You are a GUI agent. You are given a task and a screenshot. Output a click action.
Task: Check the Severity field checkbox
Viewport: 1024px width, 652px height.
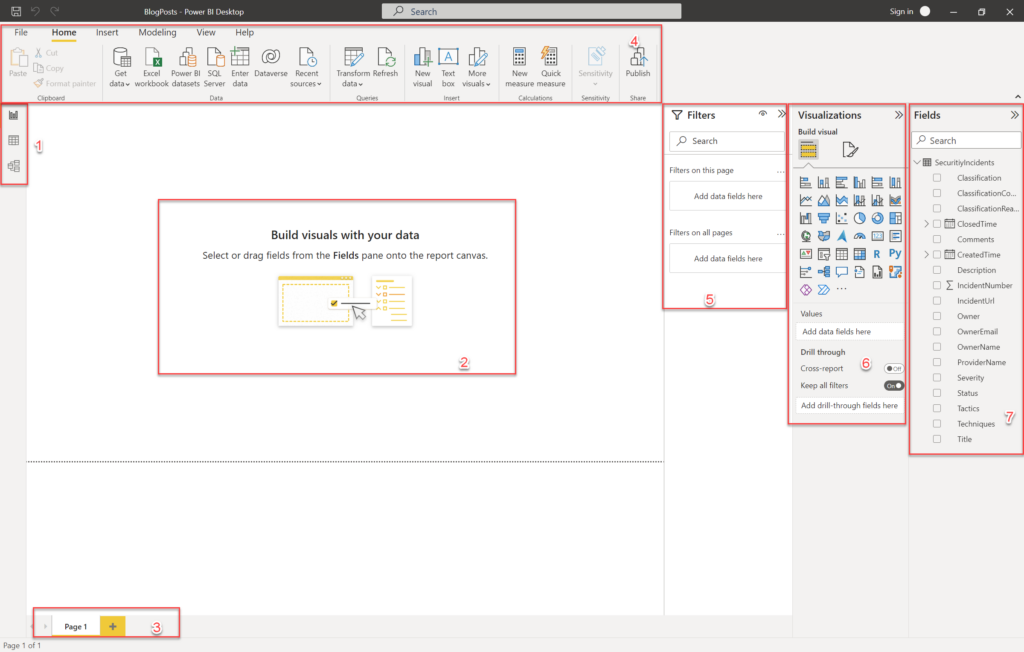937,378
